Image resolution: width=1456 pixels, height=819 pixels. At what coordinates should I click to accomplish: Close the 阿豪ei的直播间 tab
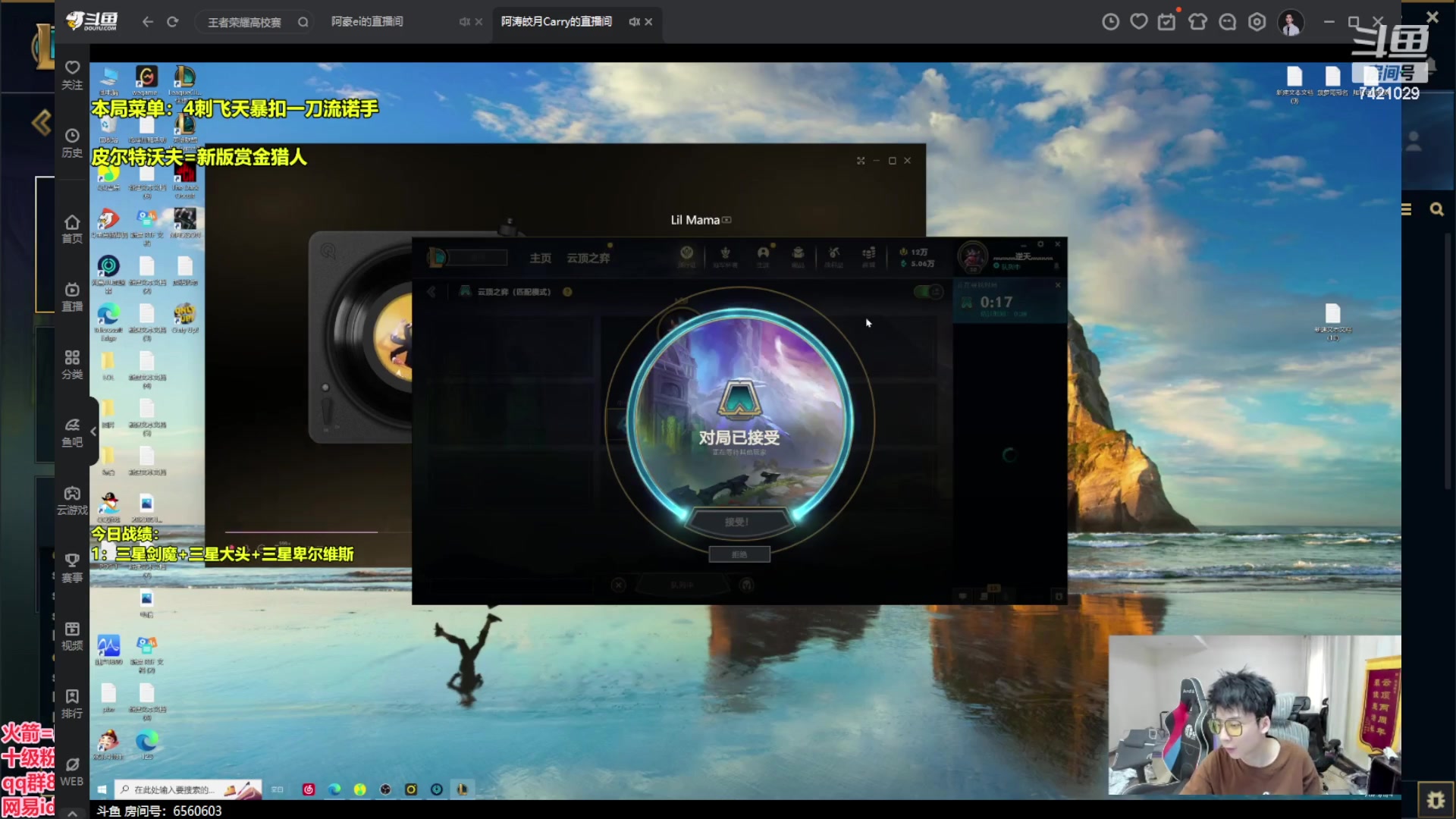479,22
